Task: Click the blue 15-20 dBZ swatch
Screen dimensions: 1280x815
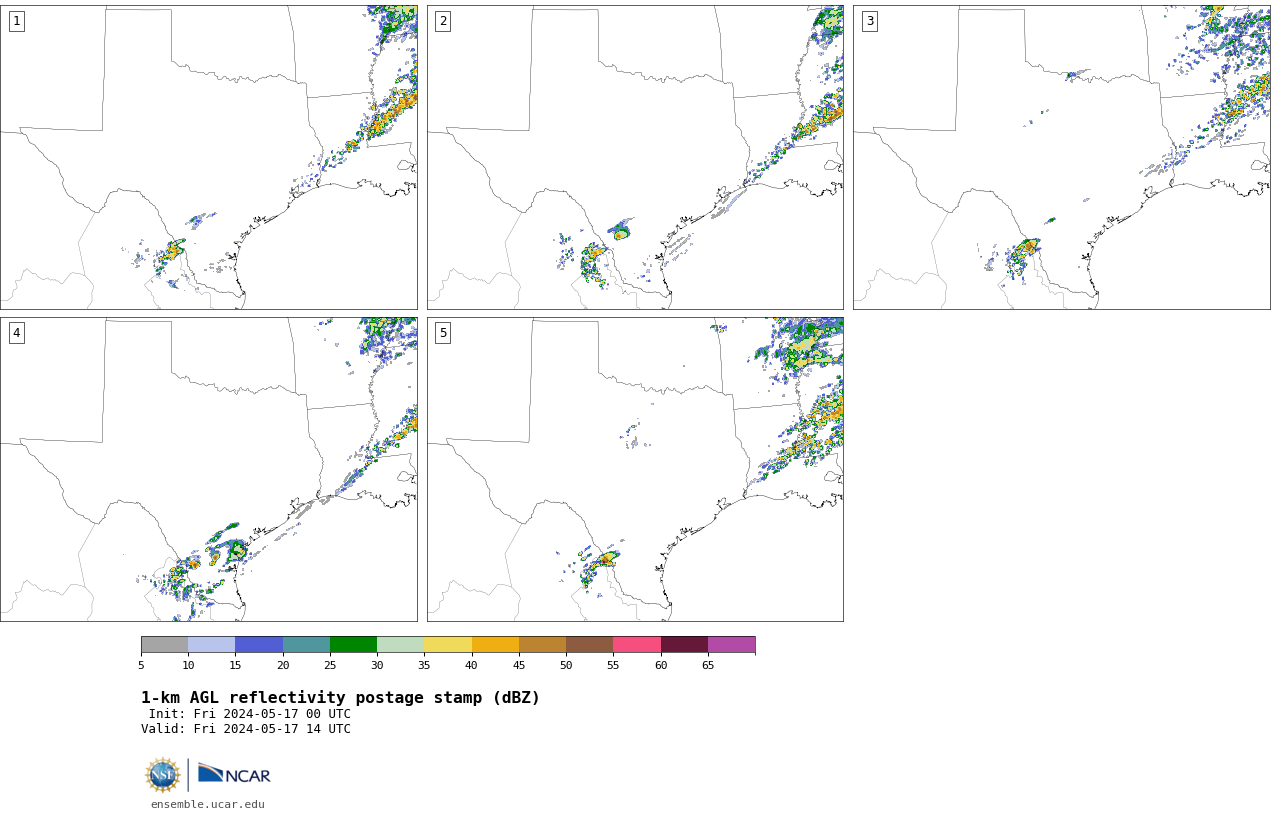Action: pyautogui.click(x=259, y=645)
